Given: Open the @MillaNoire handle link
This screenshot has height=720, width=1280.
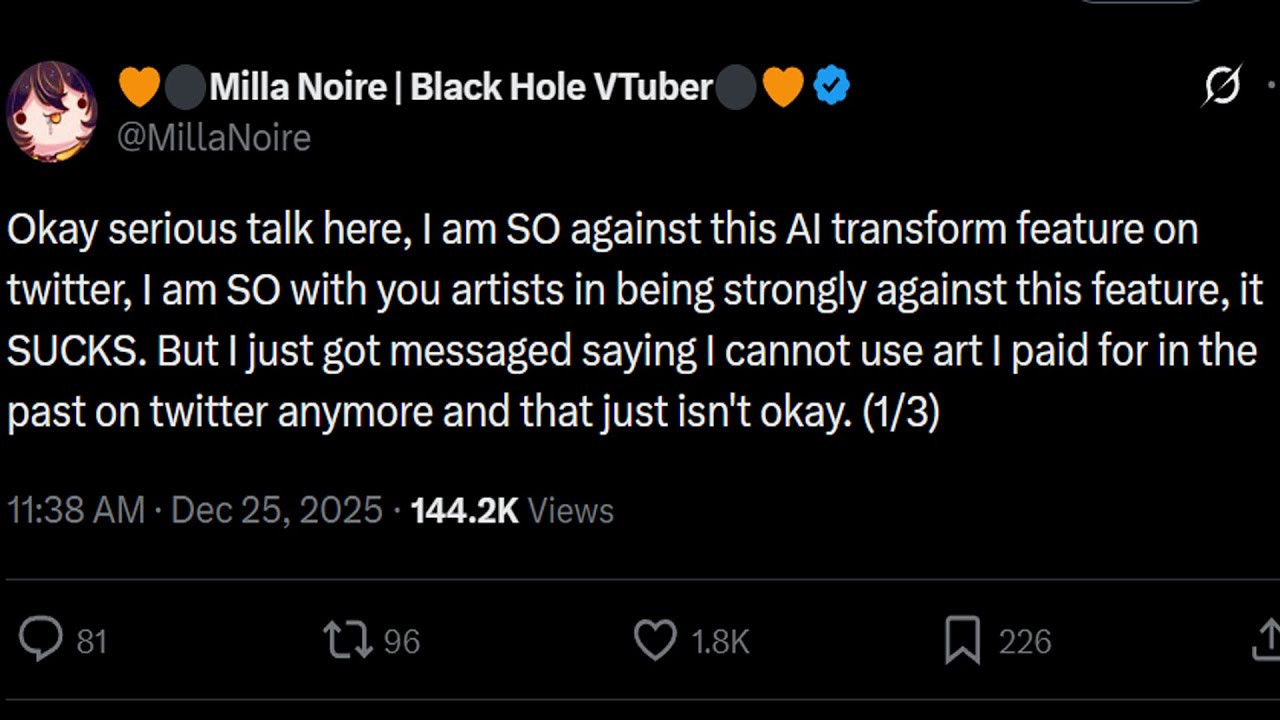Looking at the screenshot, I should click(x=214, y=137).
